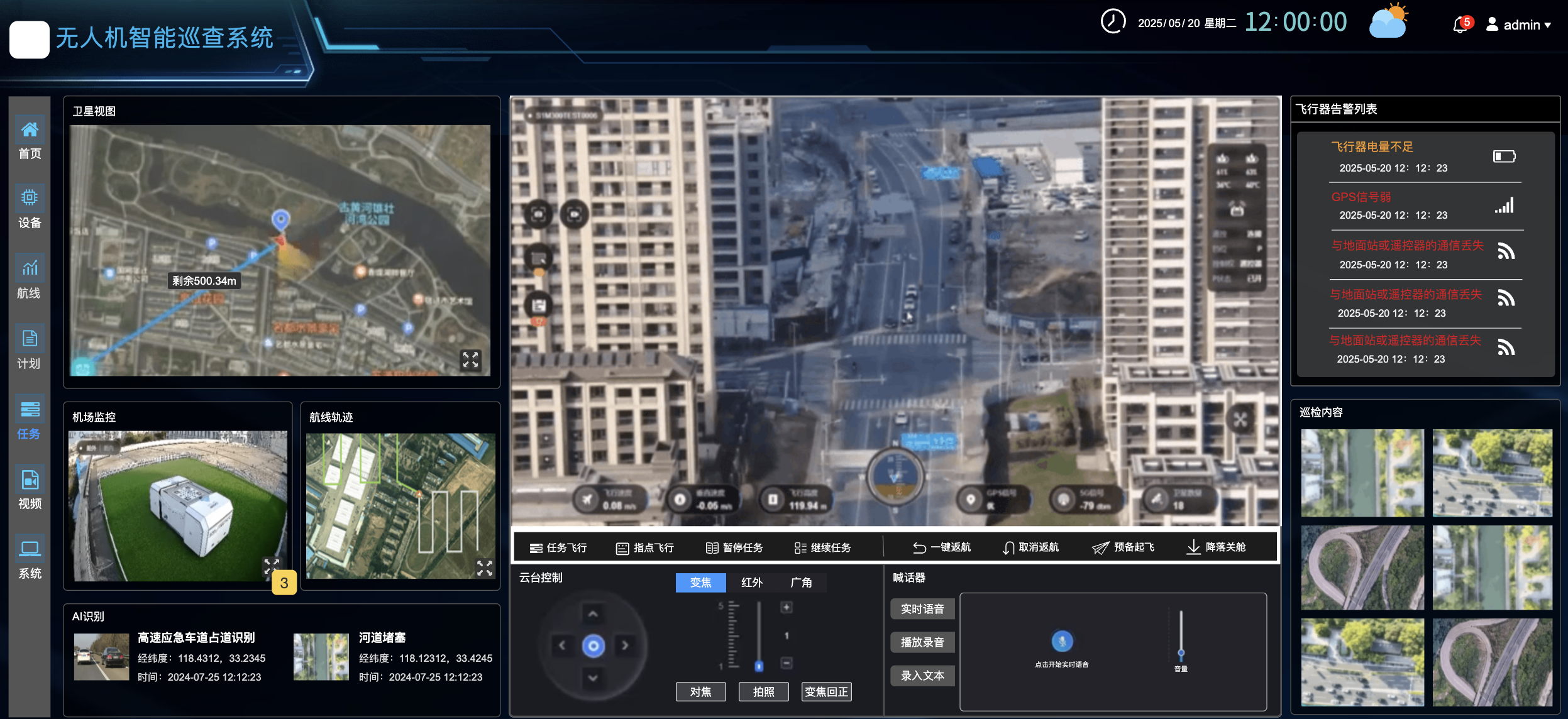This screenshot has width=1568, height=719.
Task: Select the 变焦 zoom camera mode
Action: pyautogui.click(x=700, y=583)
